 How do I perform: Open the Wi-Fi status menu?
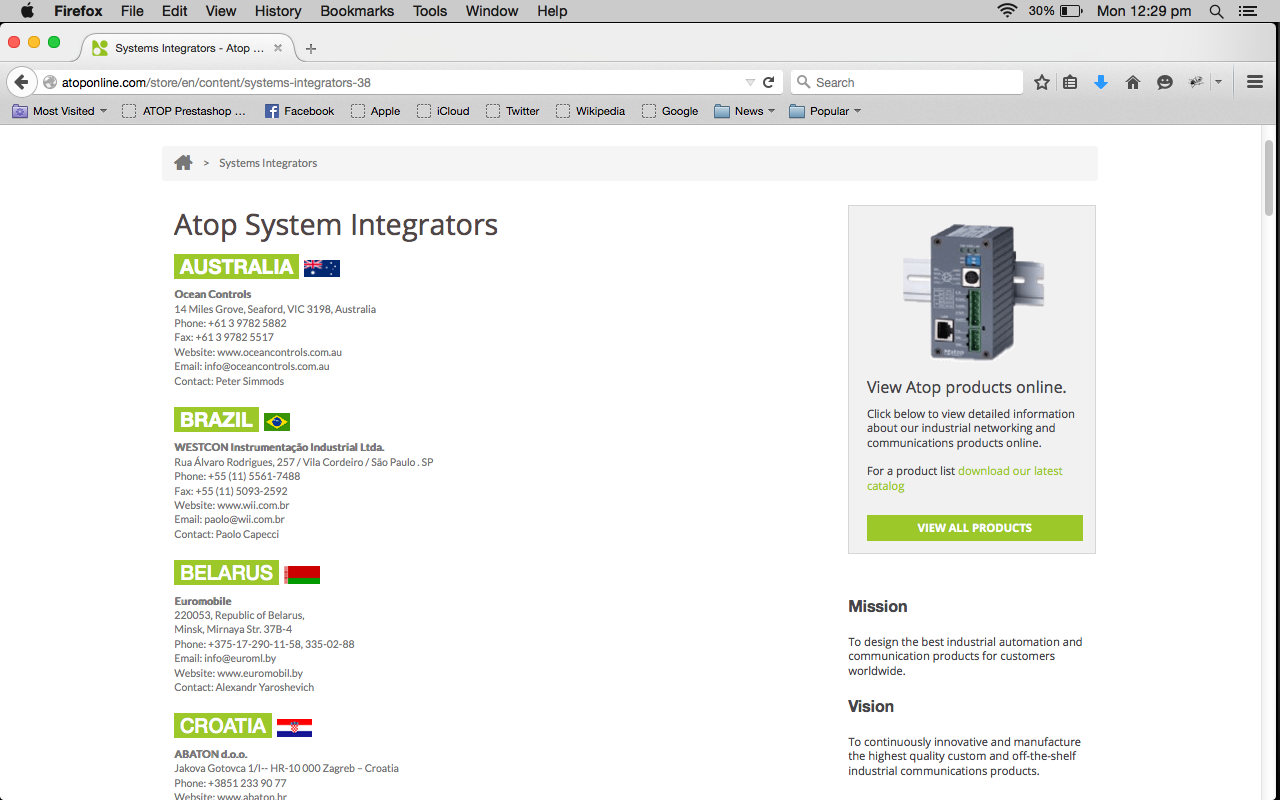[x=1006, y=11]
